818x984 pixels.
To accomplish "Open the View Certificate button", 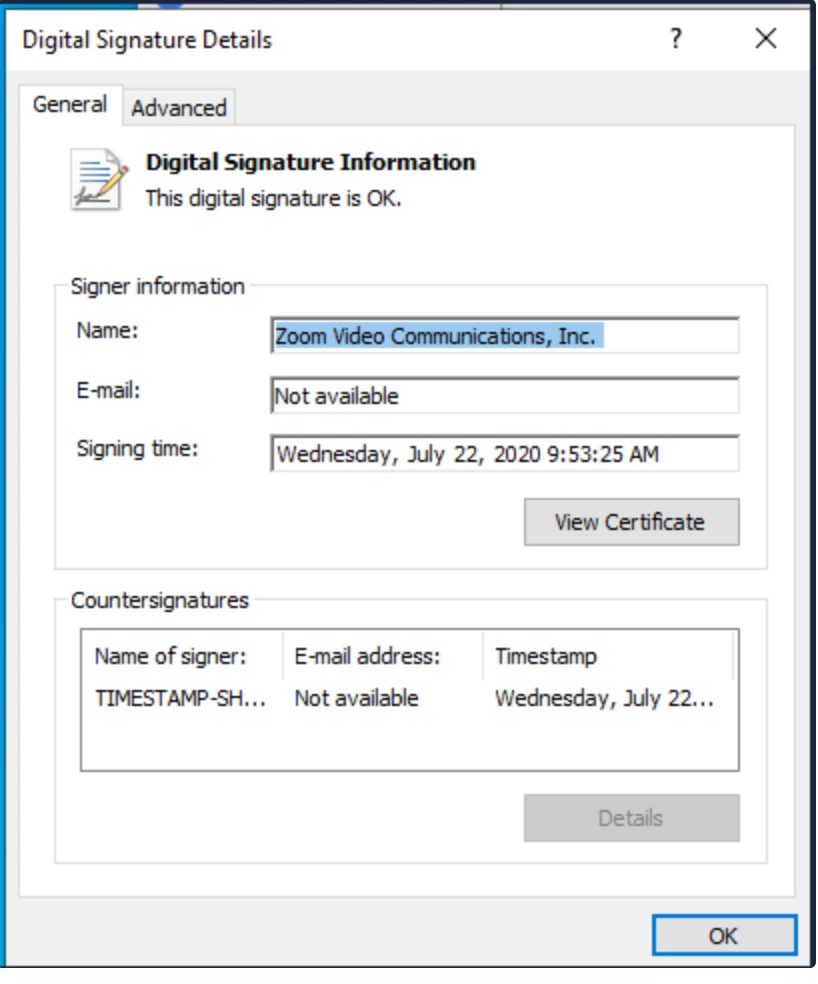I will [632, 522].
